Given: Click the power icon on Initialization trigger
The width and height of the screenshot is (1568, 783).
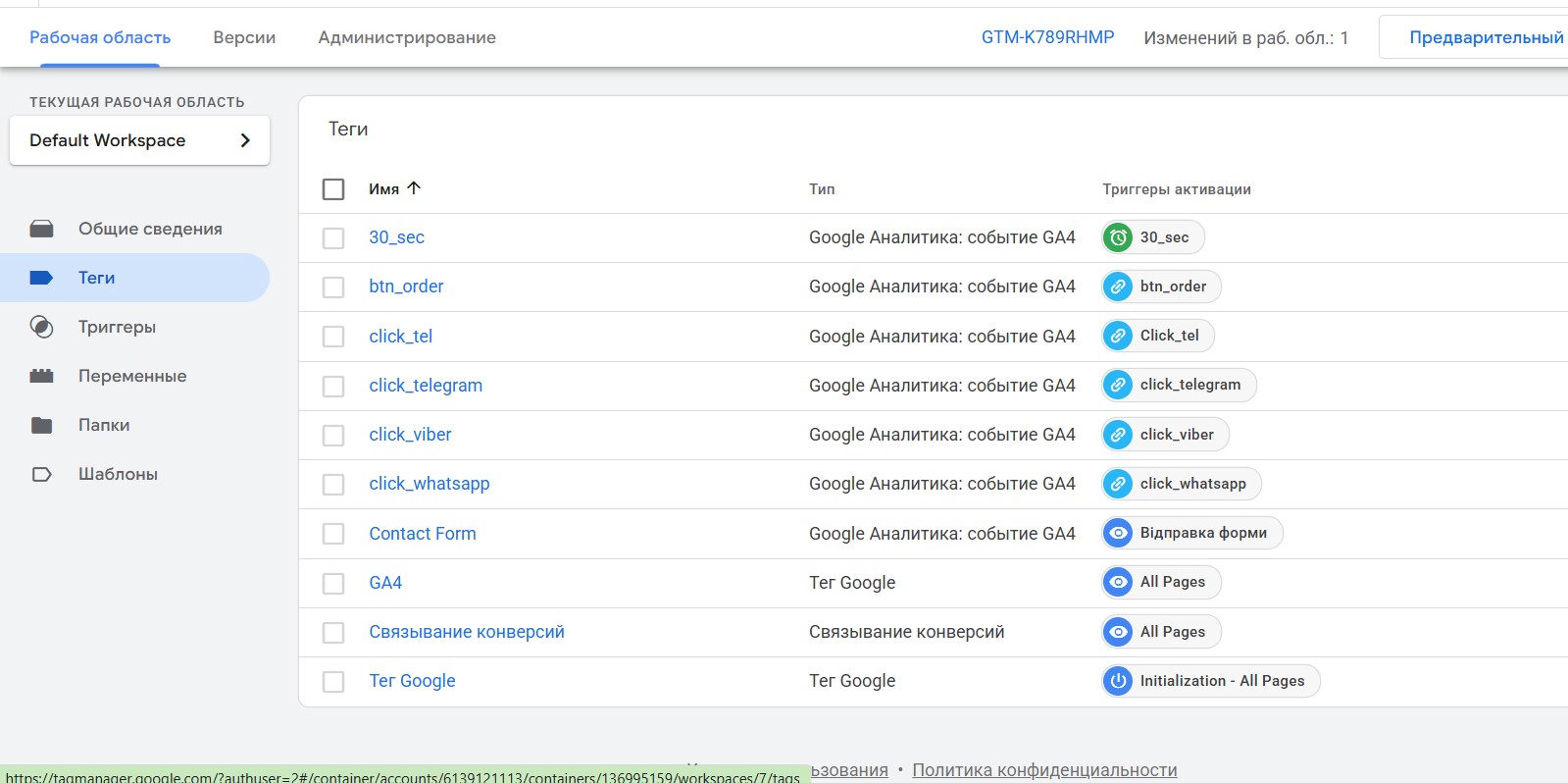Looking at the screenshot, I should 1118,681.
